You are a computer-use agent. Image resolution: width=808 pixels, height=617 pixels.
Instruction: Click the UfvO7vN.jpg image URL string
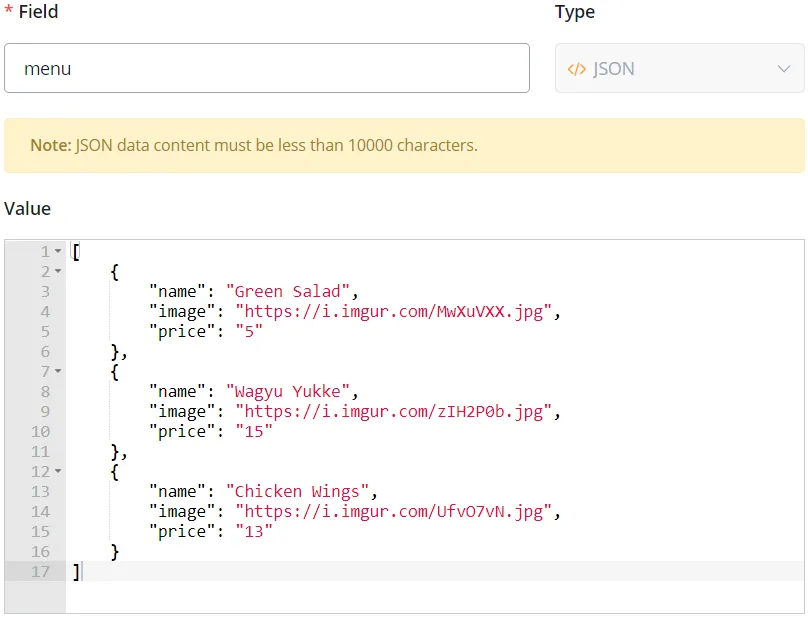pos(394,512)
